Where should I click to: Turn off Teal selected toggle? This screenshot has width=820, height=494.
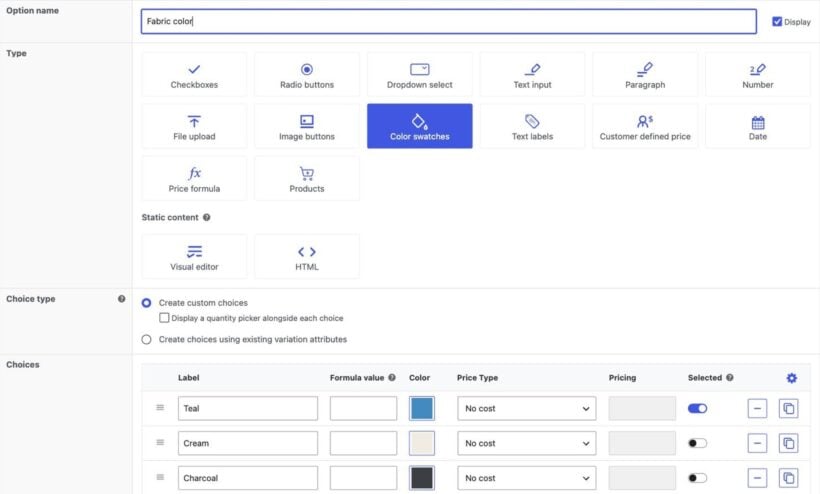(698, 408)
